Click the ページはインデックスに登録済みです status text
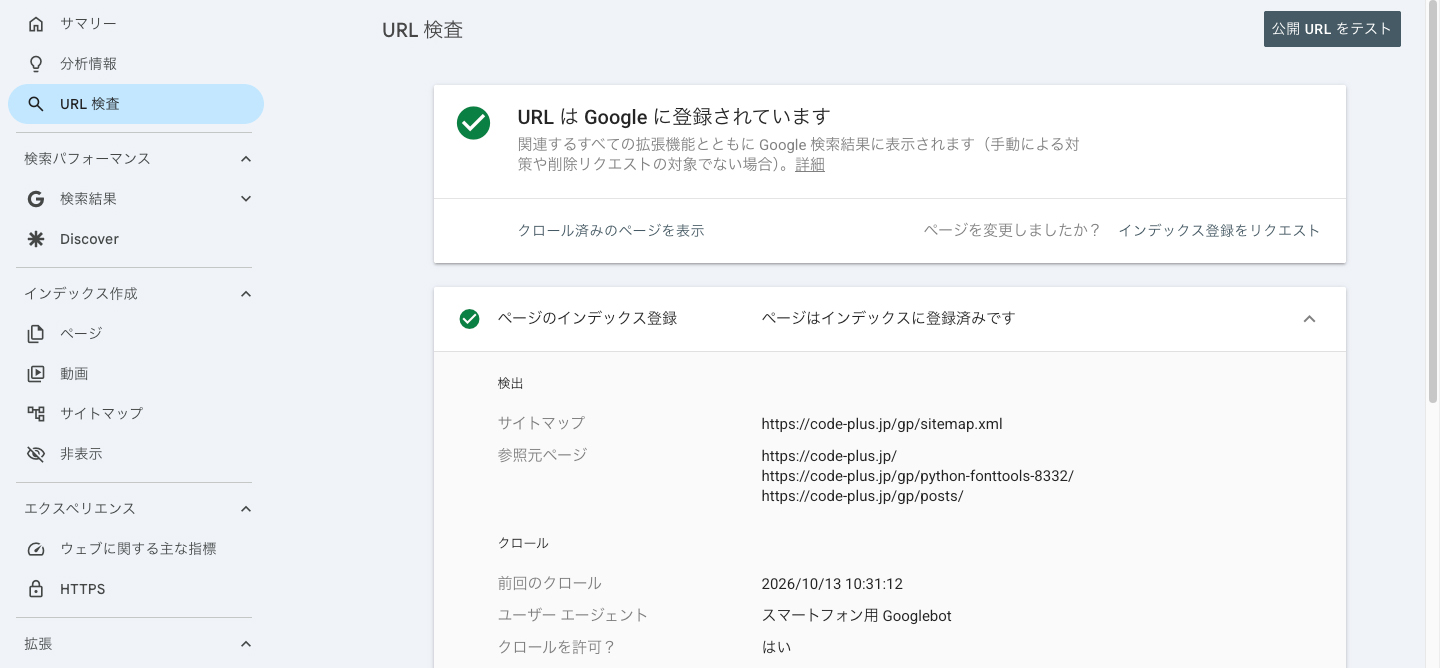 [x=888, y=319]
